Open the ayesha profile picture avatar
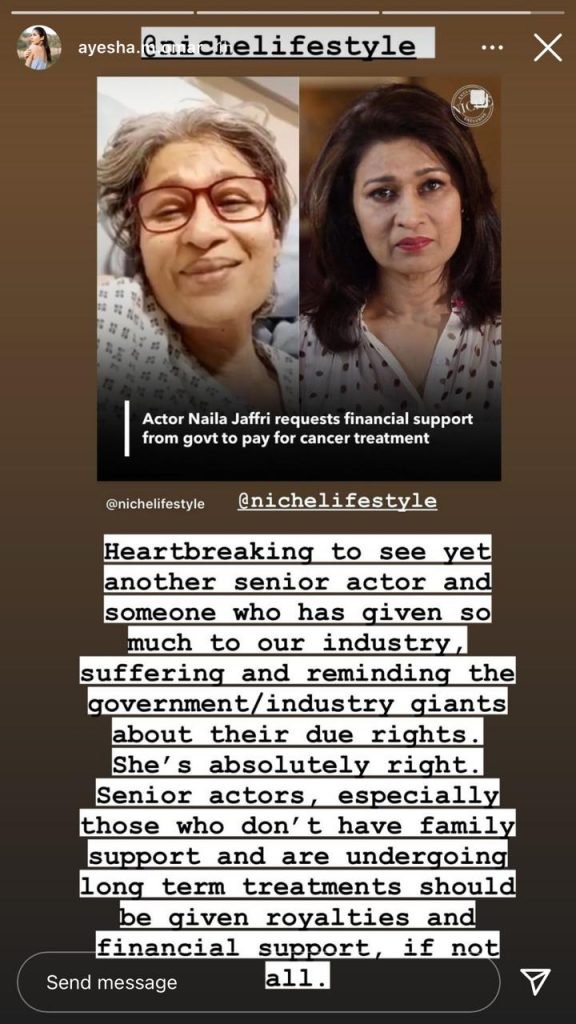The image size is (576, 1024). [x=39, y=48]
